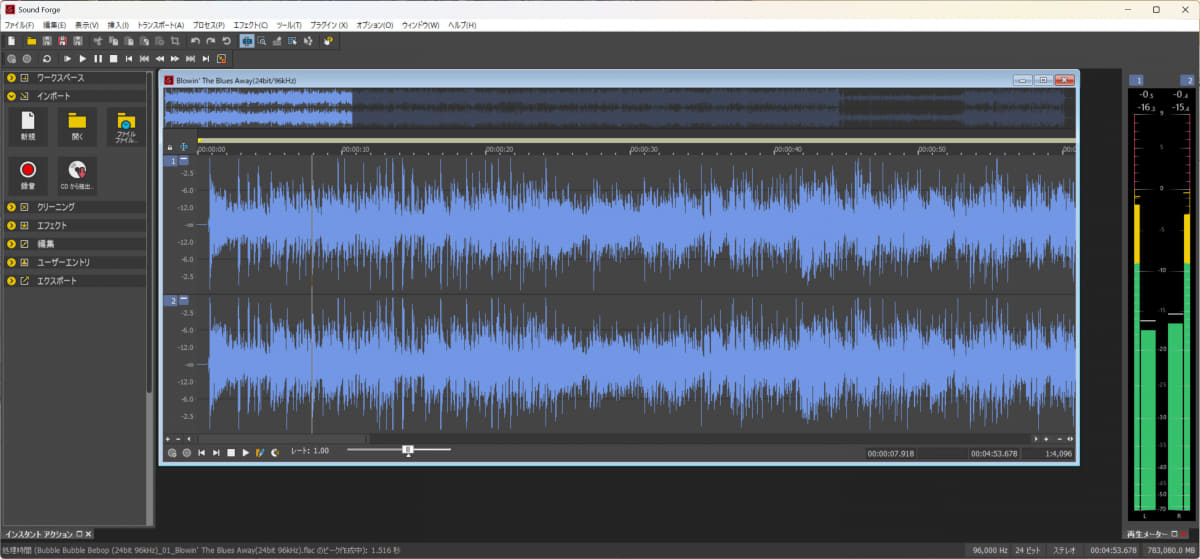Click the Help pointer question mark icon
Viewport: 1200px width, 559px height.
tap(328, 41)
